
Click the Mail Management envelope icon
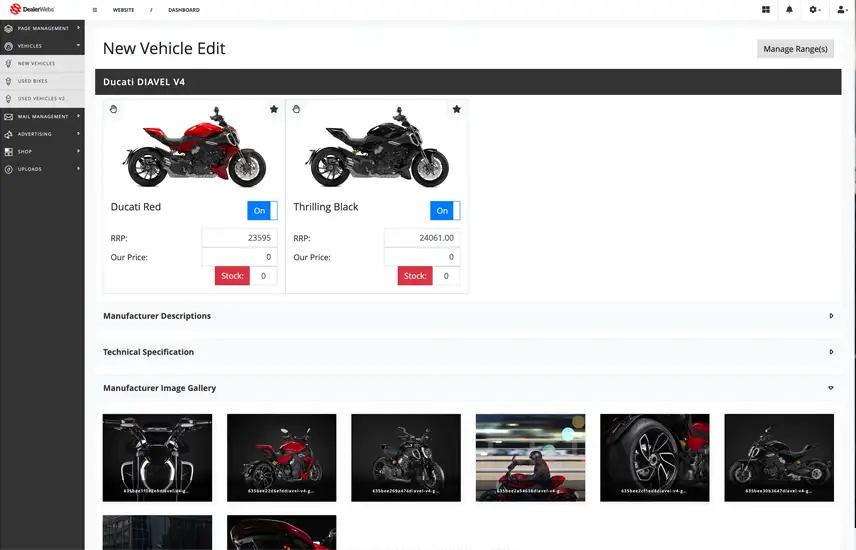pos(8,116)
